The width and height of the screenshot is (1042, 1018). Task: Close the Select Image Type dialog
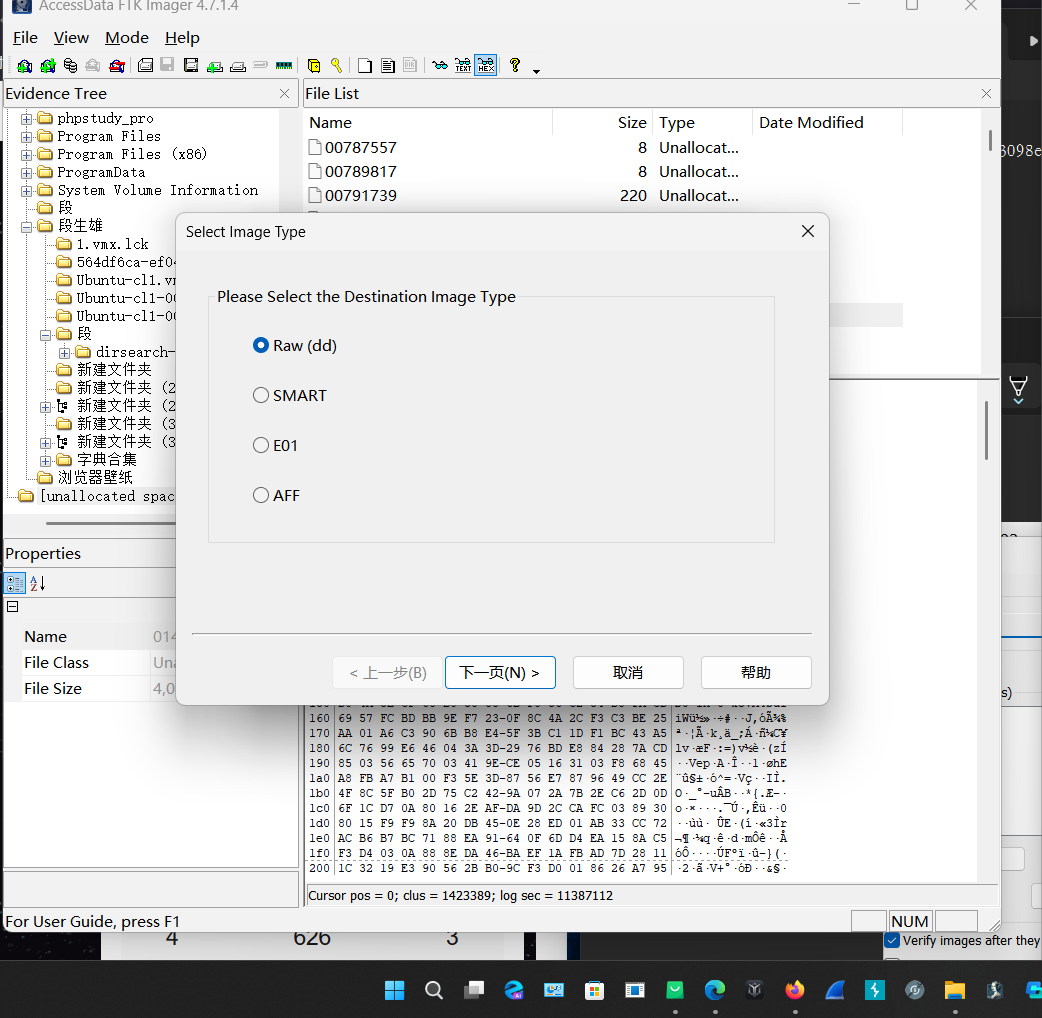[807, 231]
